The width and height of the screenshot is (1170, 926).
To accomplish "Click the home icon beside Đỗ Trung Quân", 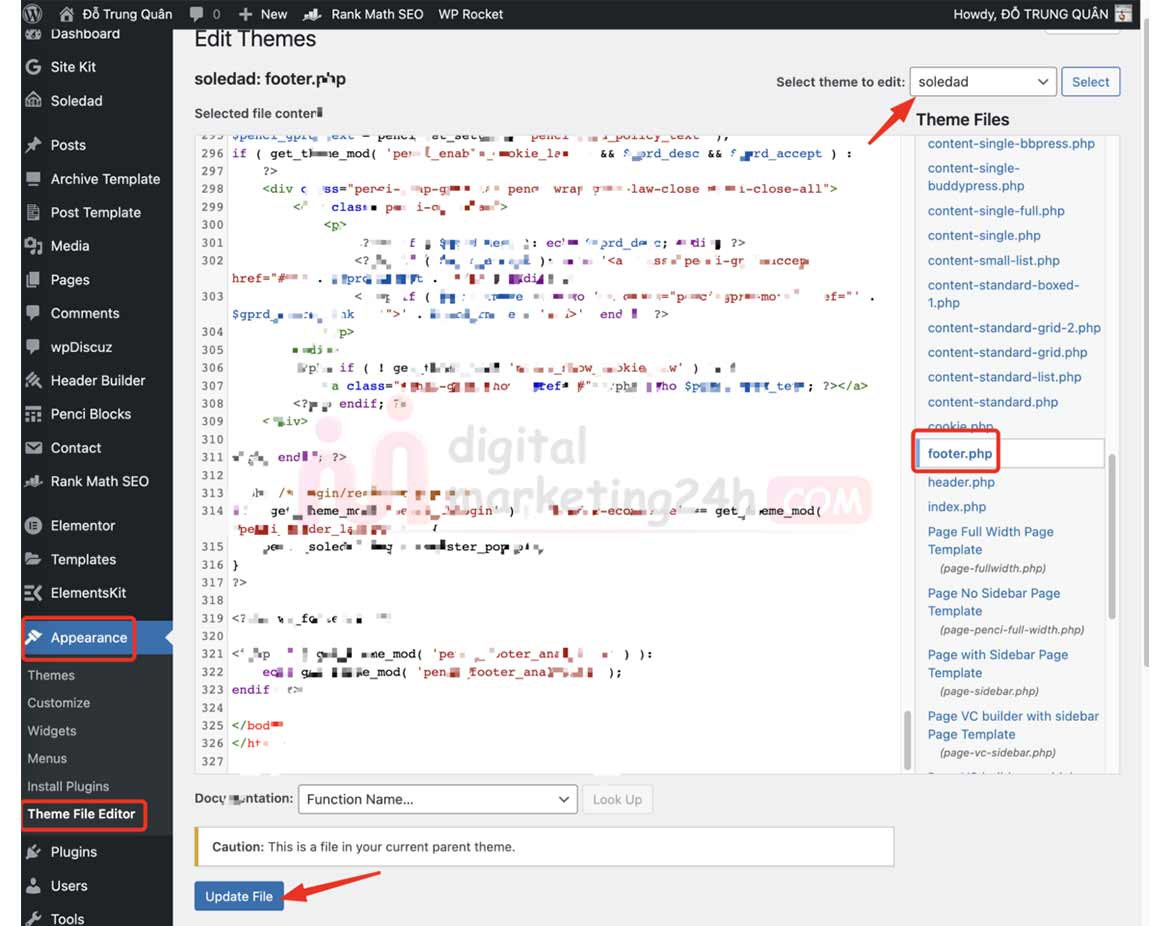I will click(66, 13).
